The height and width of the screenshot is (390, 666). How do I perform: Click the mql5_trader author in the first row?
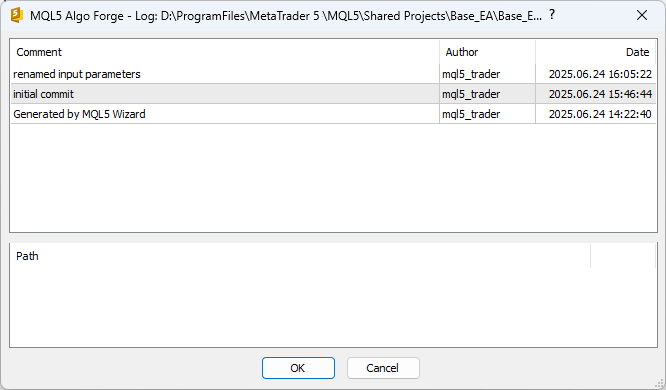(471, 74)
